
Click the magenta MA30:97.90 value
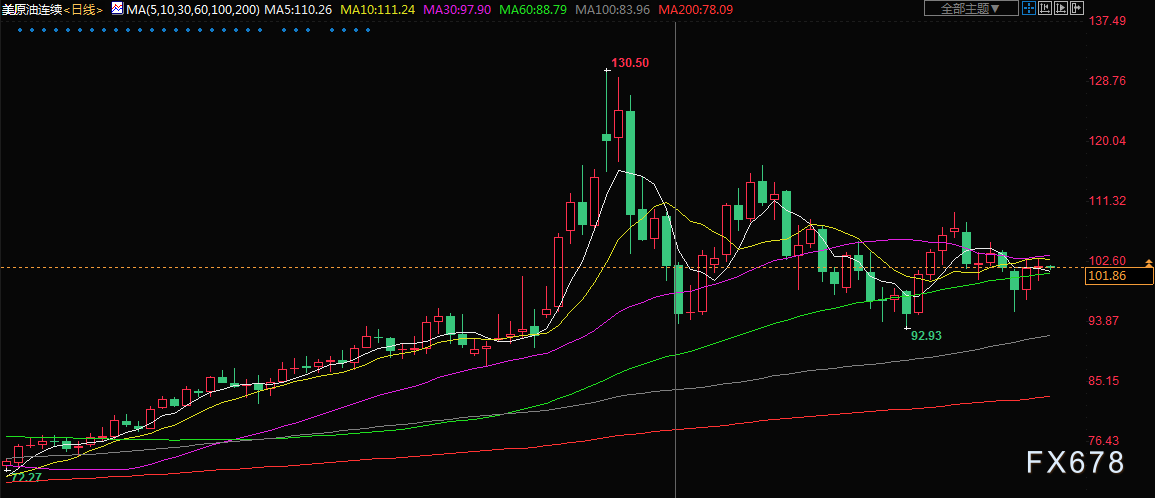(x=456, y=10)
